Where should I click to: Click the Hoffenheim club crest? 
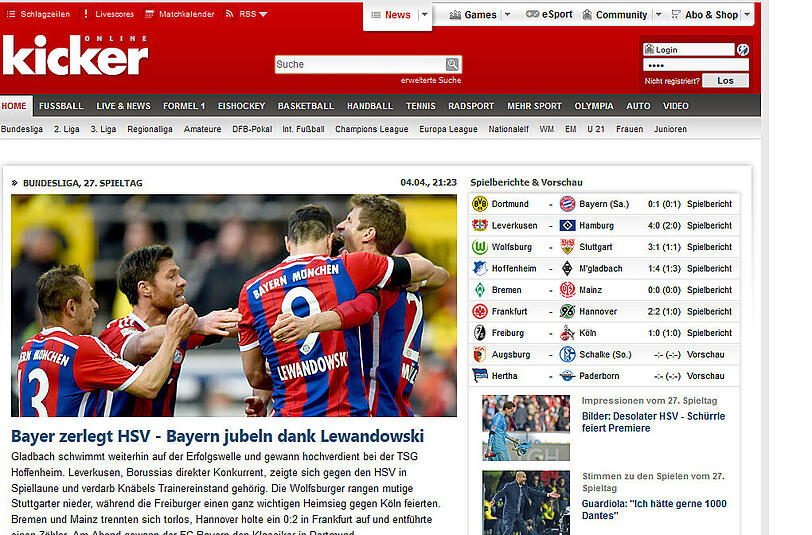[480, 268]
